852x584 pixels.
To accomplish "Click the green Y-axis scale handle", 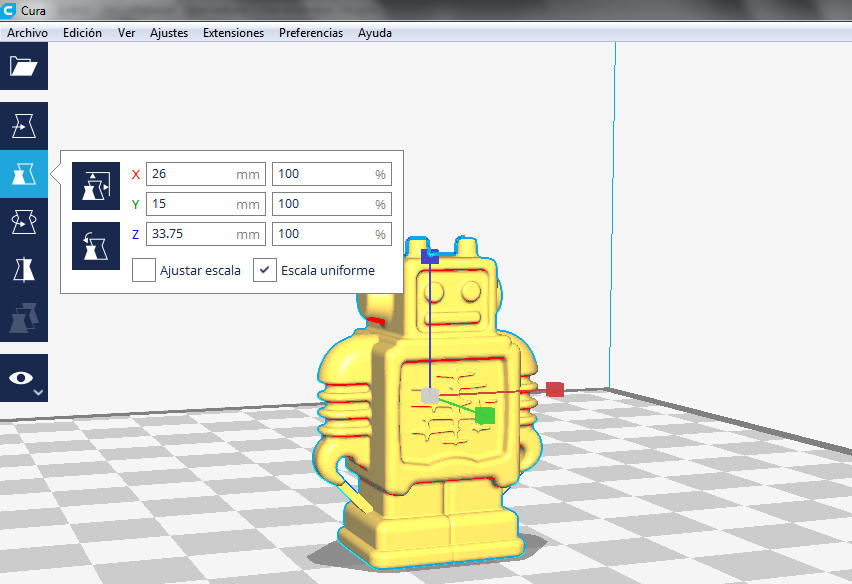I will [485, 415].
